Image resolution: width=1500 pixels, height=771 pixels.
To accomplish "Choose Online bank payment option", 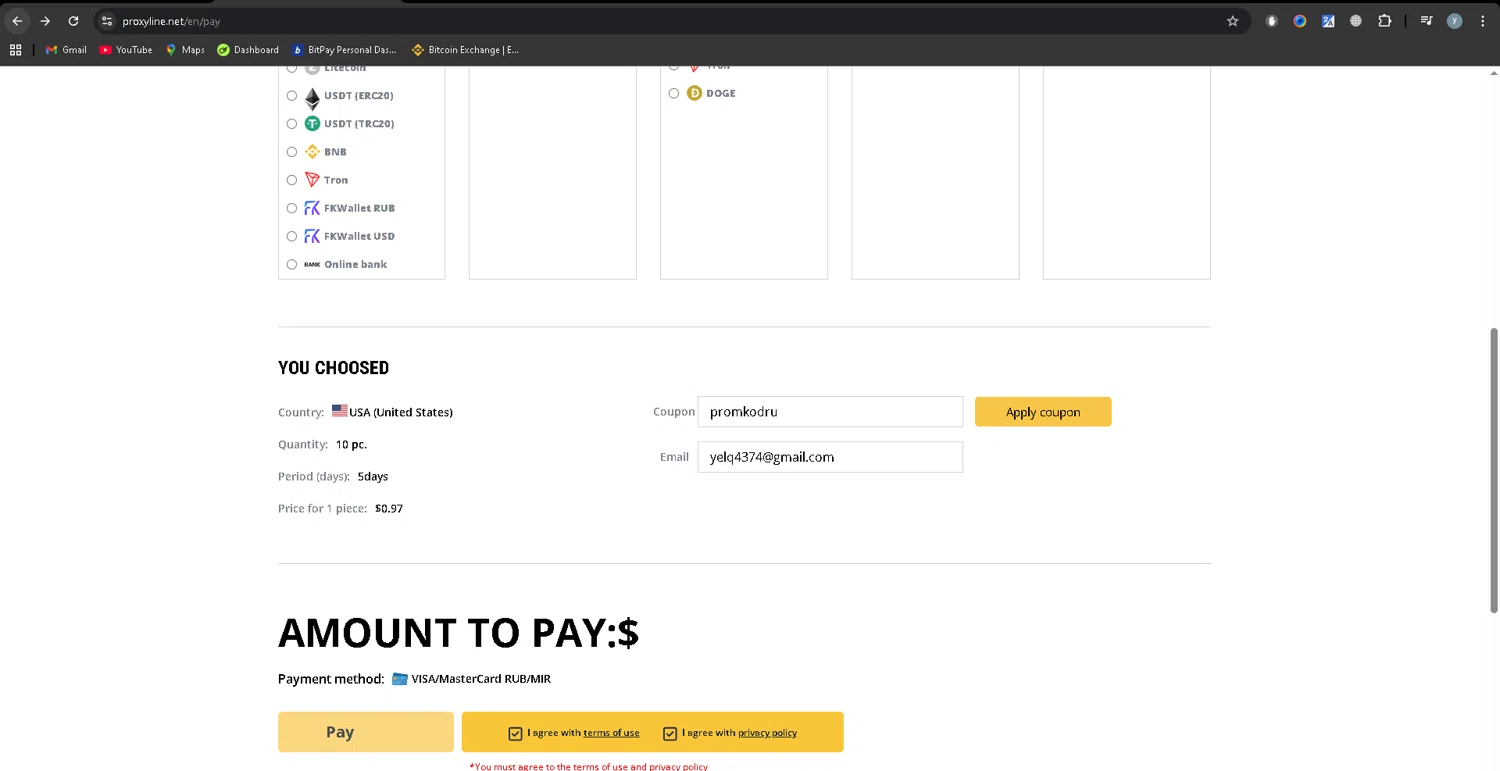I will (292, 264).
